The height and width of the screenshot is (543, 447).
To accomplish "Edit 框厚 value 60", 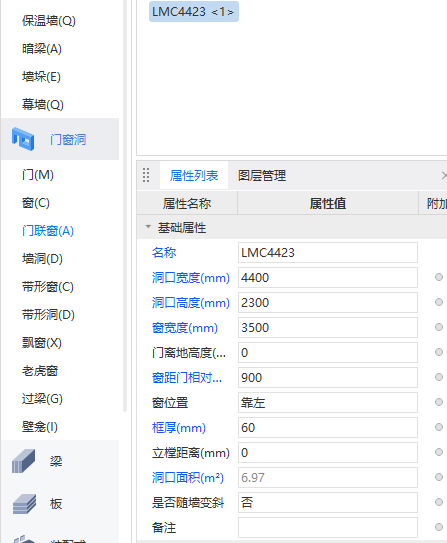I will 328,427.
